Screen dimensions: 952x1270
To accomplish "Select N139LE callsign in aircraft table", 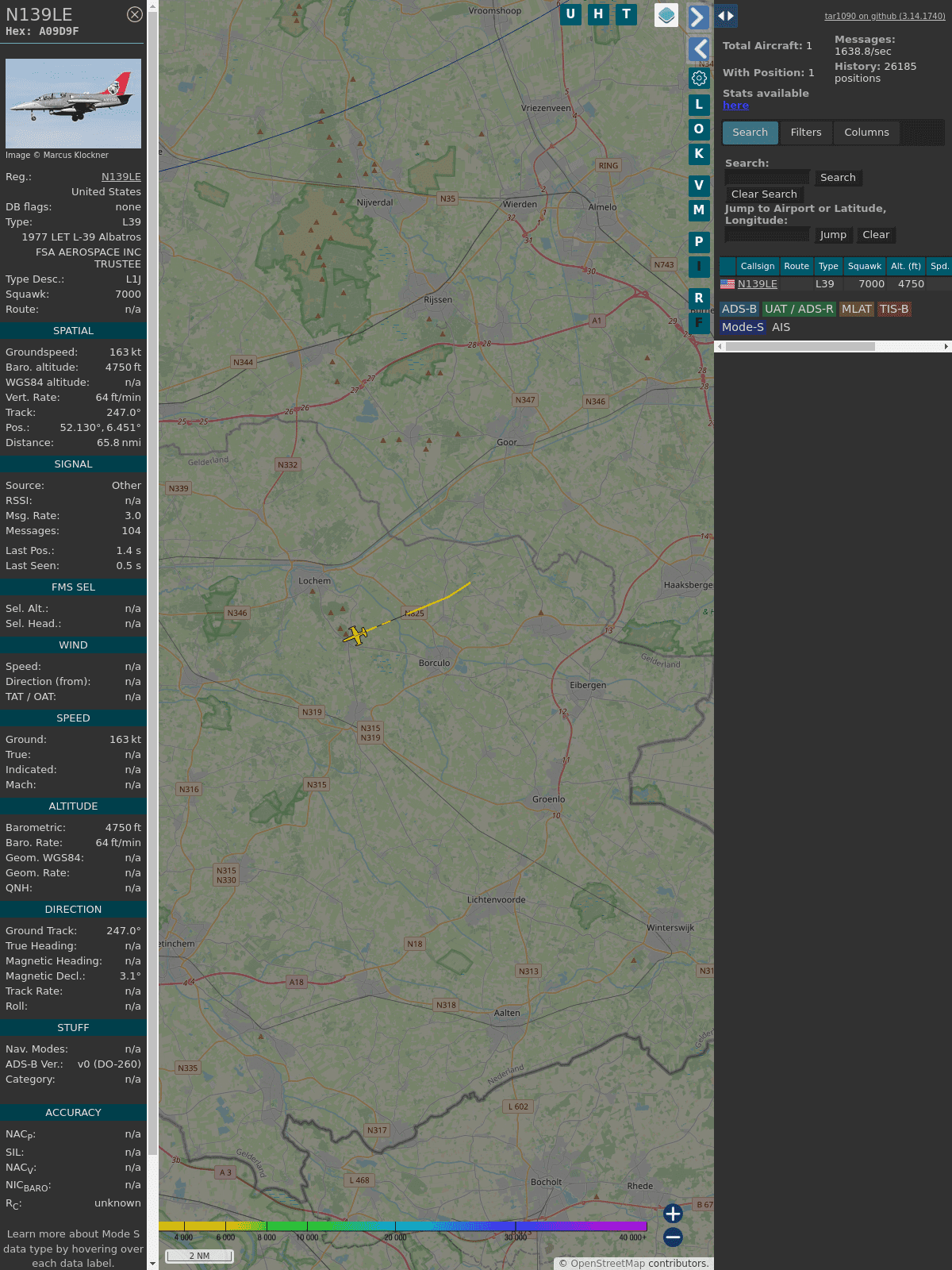I will [x=758, y=283].
